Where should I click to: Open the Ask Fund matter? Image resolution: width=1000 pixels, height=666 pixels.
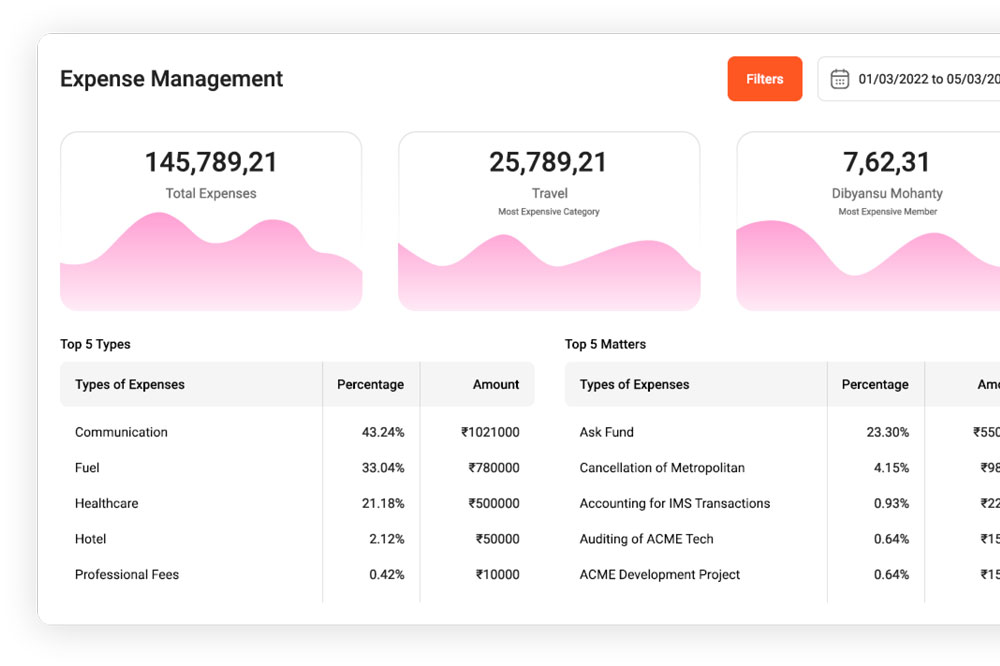607,433
